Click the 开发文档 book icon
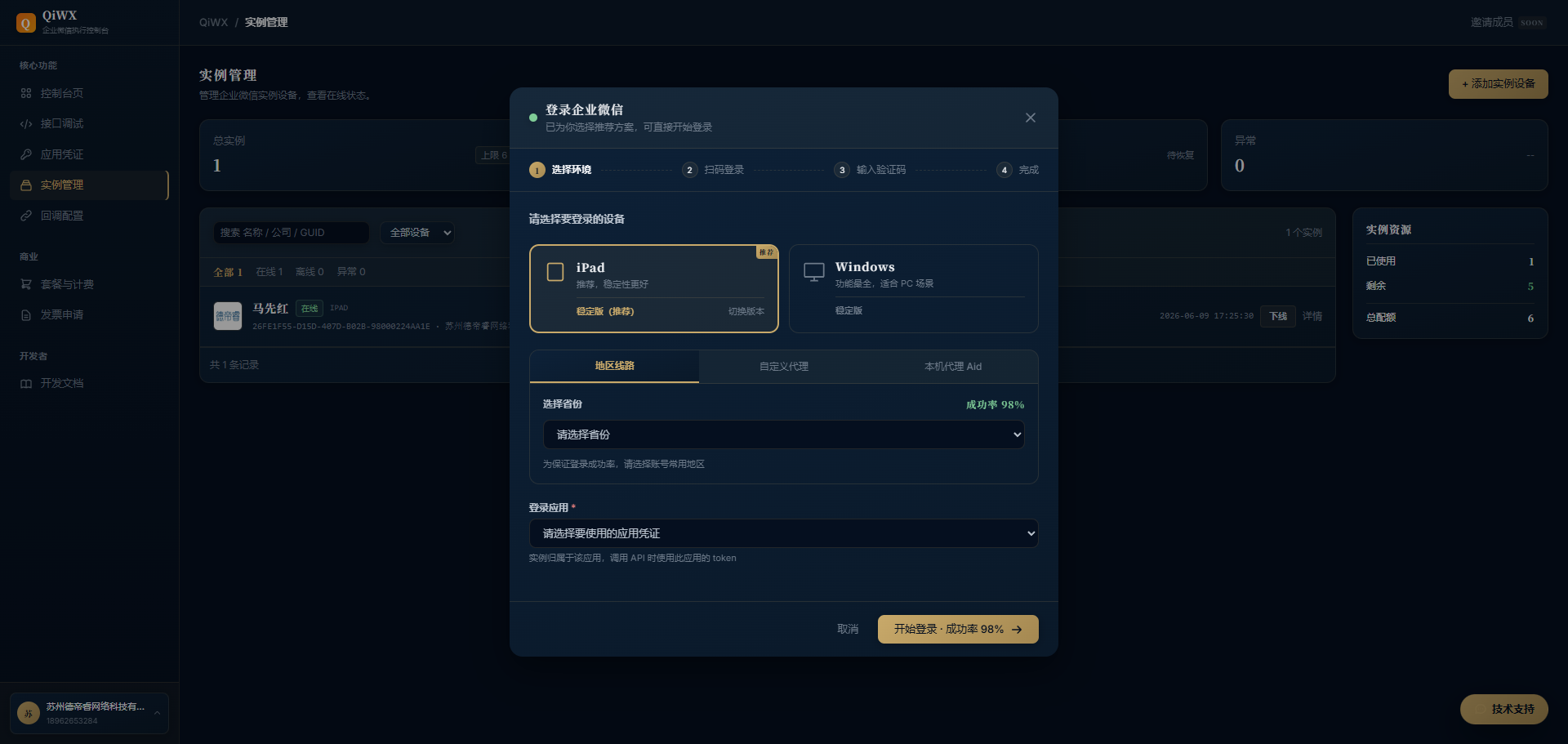This screenshot has height=744, width=1568. 26,384
